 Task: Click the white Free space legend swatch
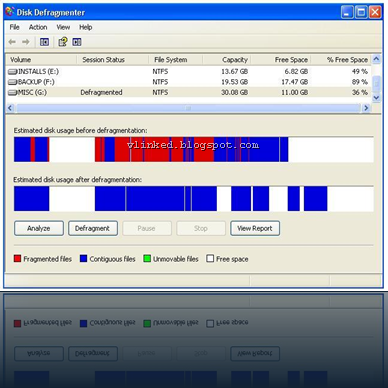[x=210, y=258]
